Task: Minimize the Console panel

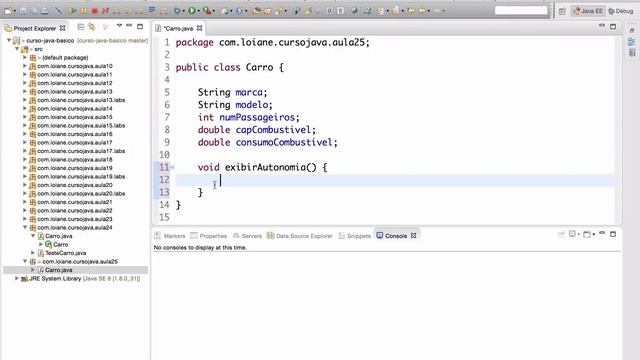Action: click(602, 233)
